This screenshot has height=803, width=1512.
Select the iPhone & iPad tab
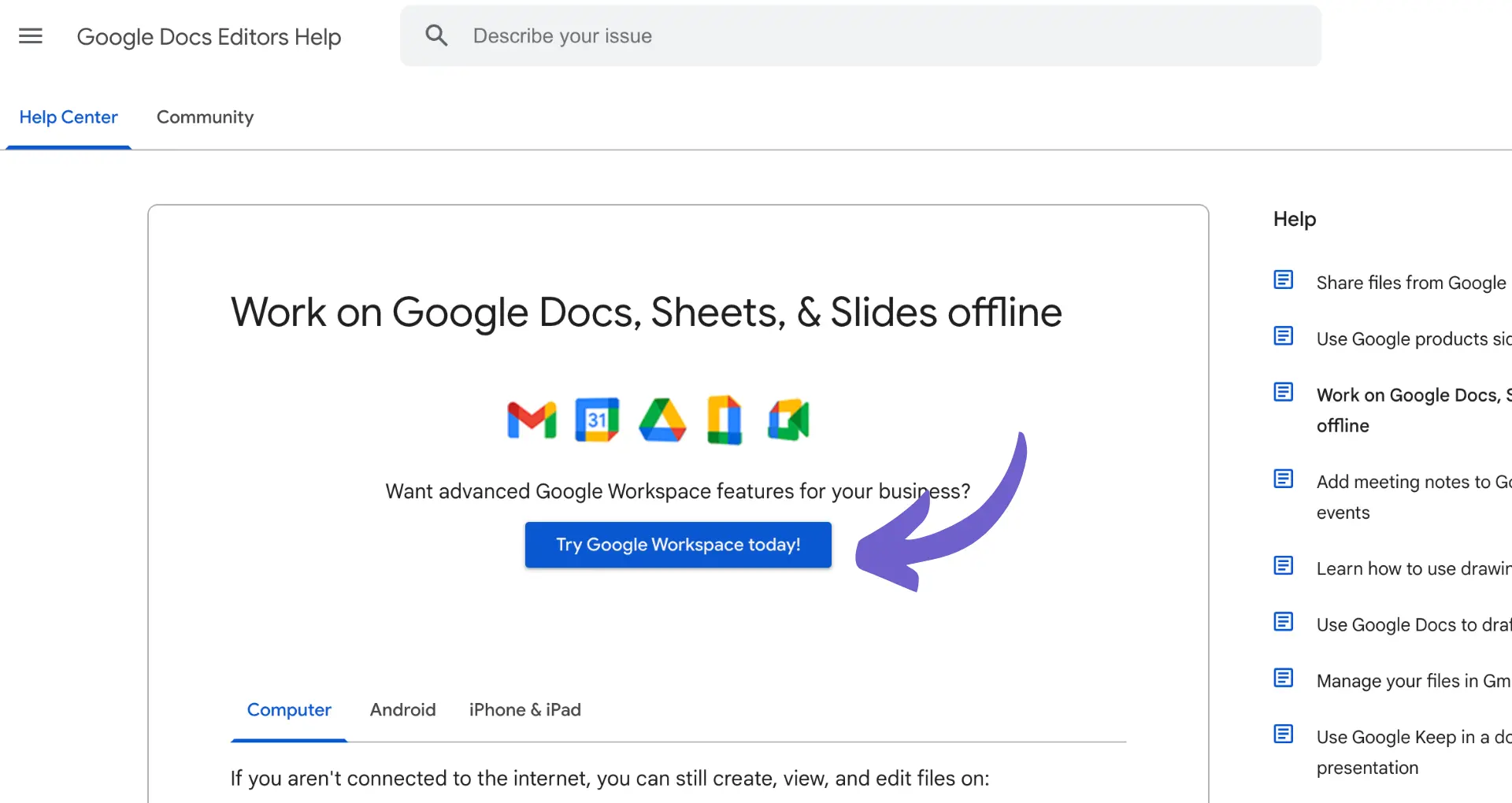click(525, 710)
